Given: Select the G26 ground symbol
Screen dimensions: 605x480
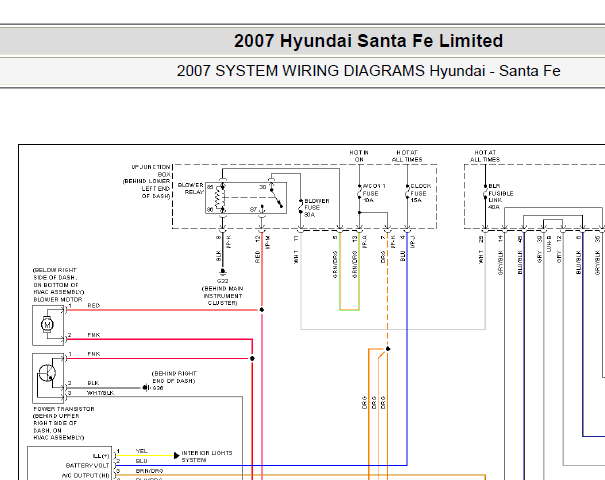Looking at the screenshot, I should pos(145,387).
